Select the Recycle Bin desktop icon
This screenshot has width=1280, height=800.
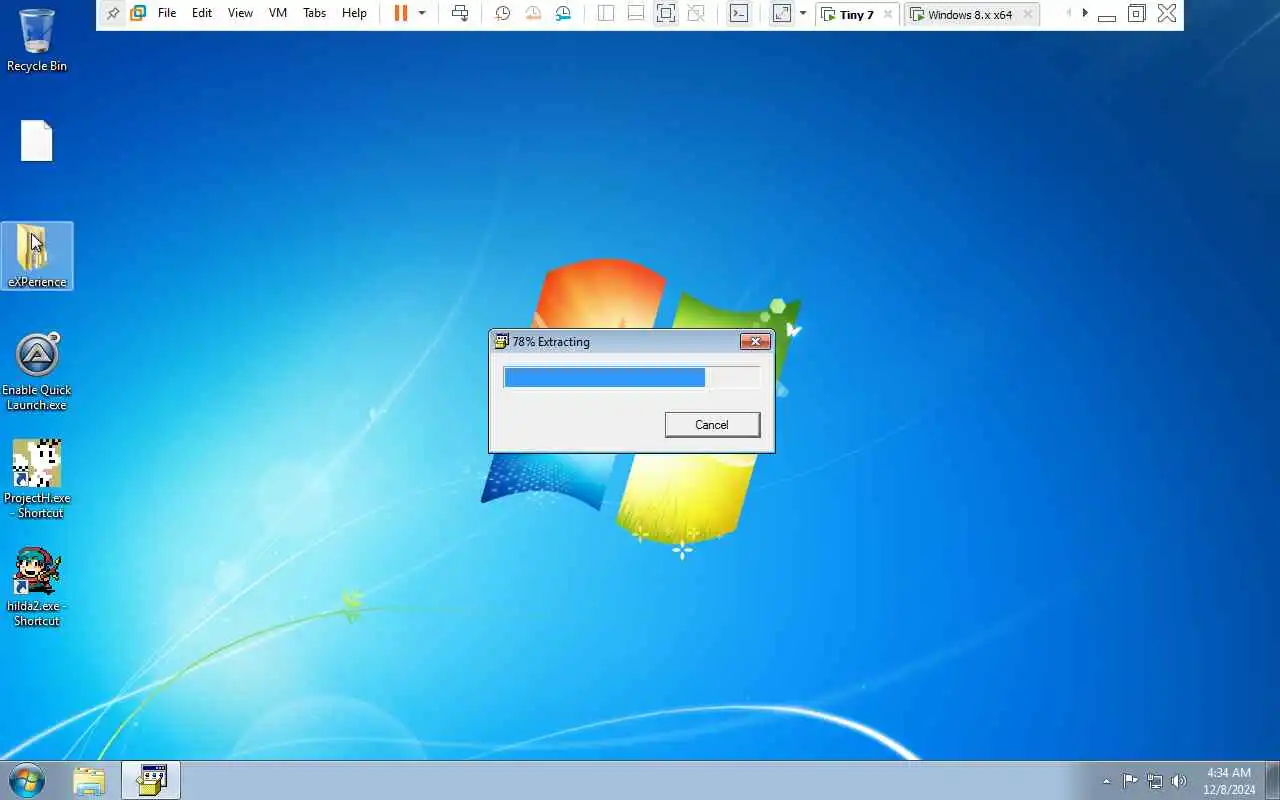[37, 40]
